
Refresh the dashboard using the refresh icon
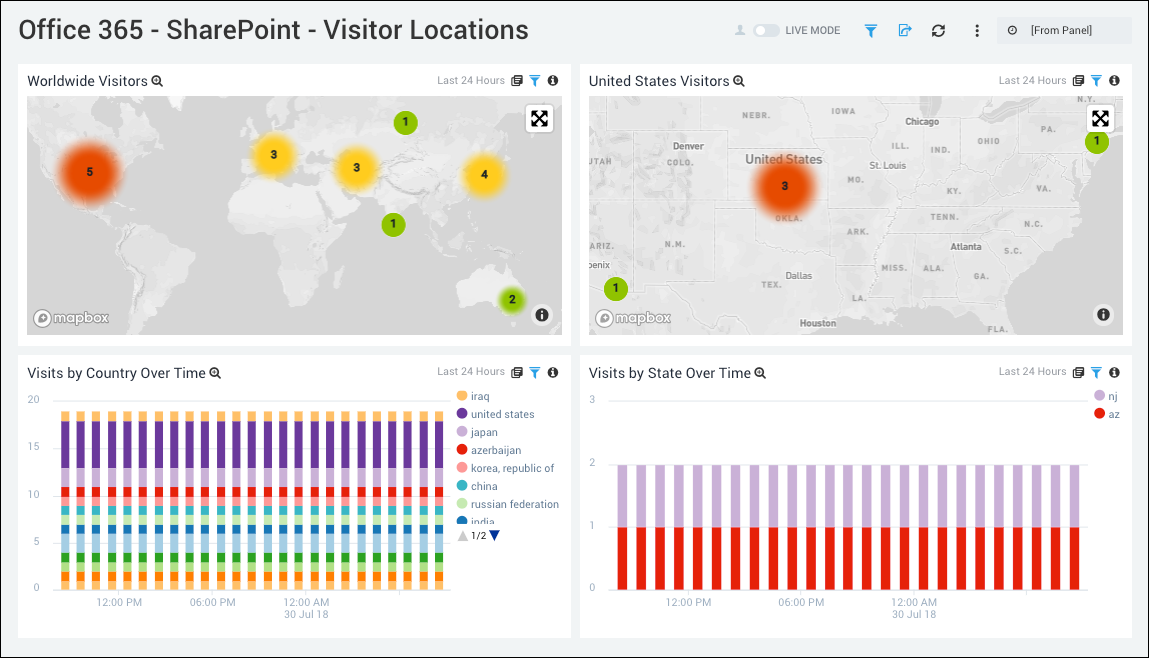tap(938, 30)
